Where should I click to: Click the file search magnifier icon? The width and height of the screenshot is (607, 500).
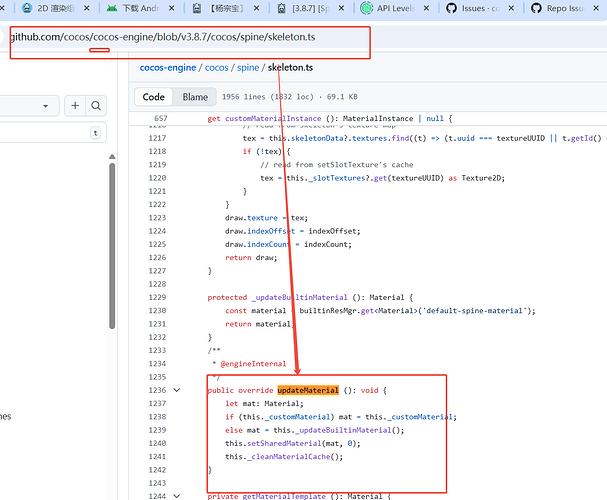(96, 106)
